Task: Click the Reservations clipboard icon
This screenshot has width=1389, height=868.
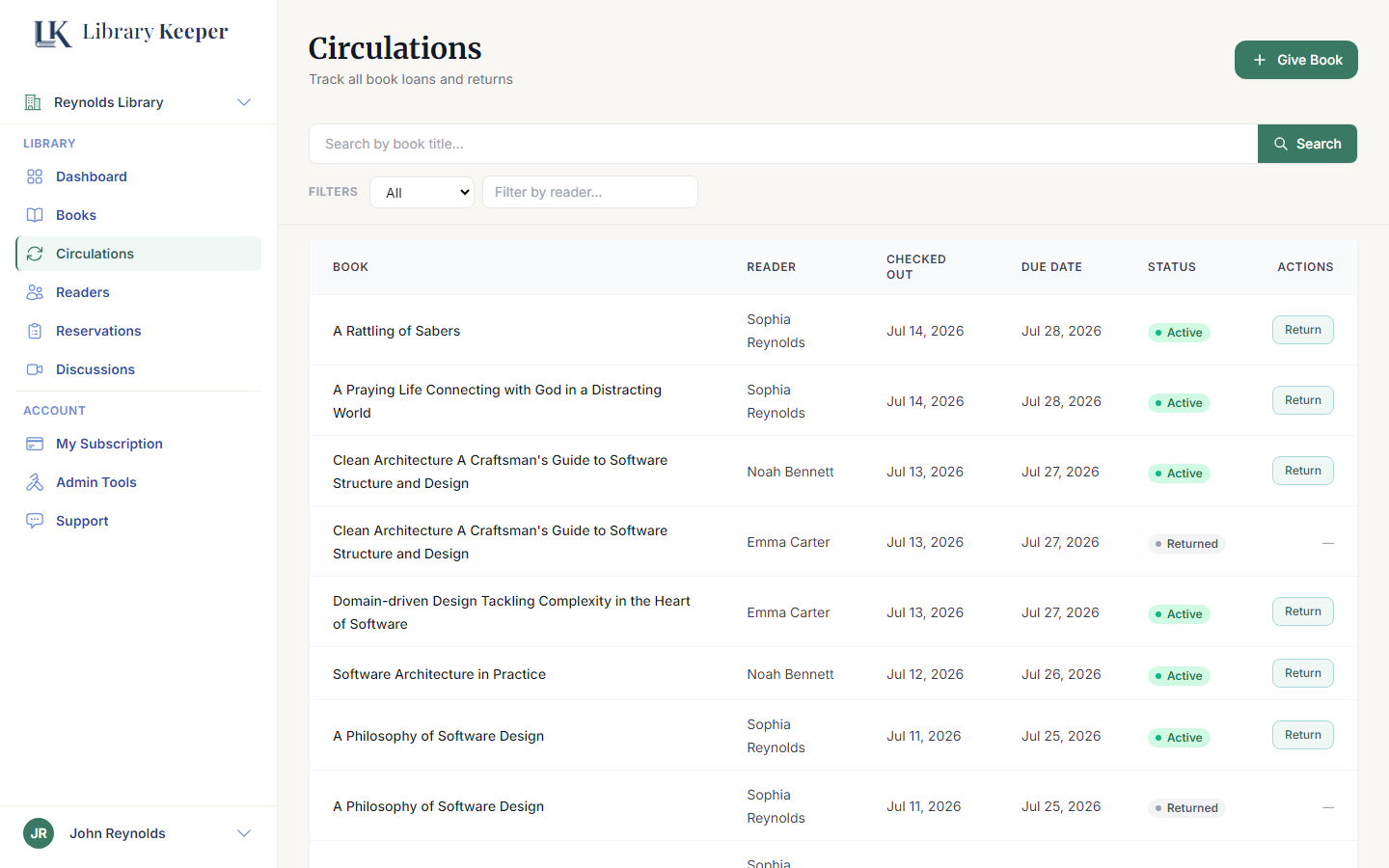Action: [35, 331]
